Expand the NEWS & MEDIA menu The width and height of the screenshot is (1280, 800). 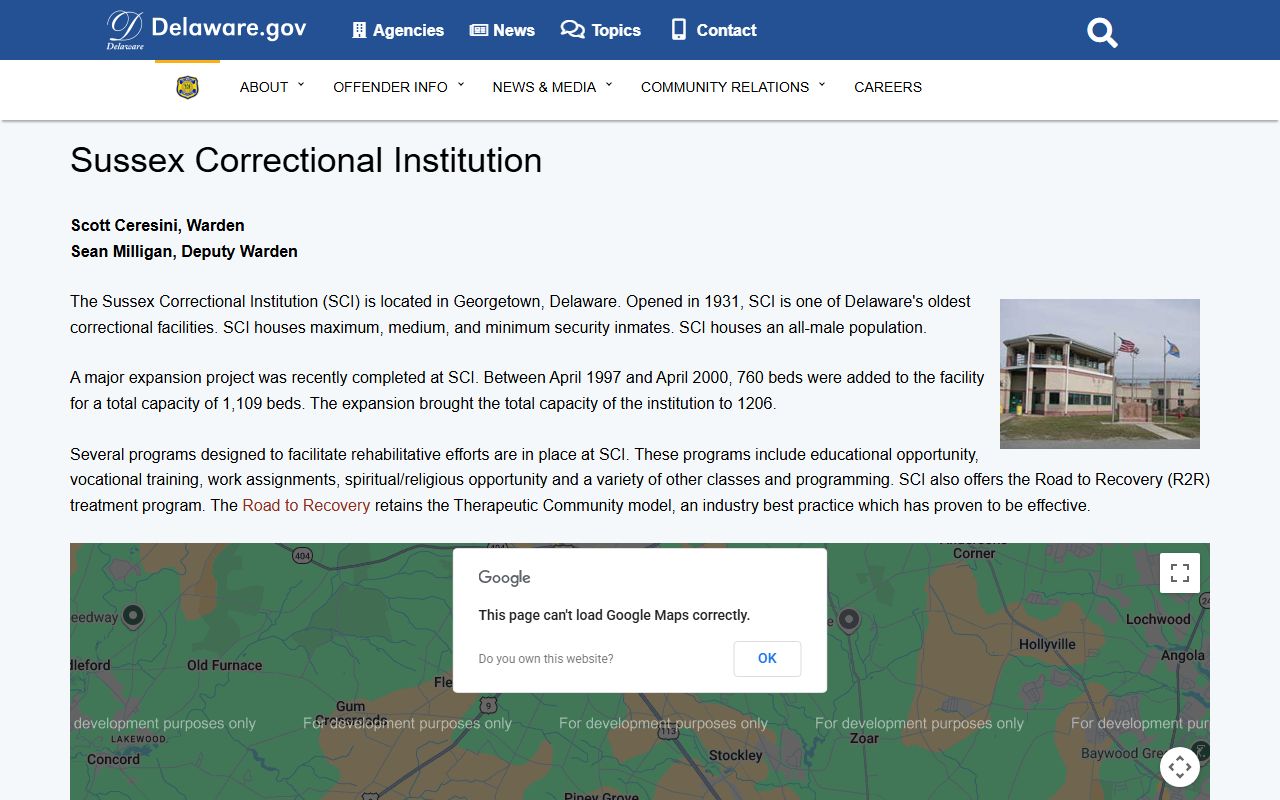(x=552, y=87)
